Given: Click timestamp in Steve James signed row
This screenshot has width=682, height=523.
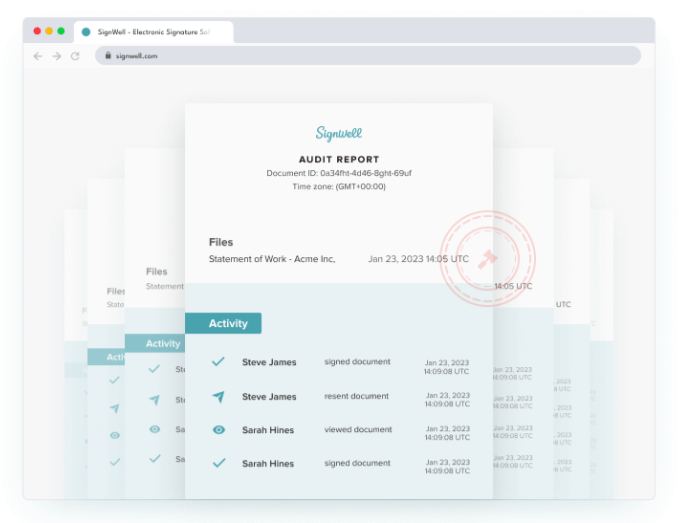Looking at the screenshot, I should [x=447, y=367].
